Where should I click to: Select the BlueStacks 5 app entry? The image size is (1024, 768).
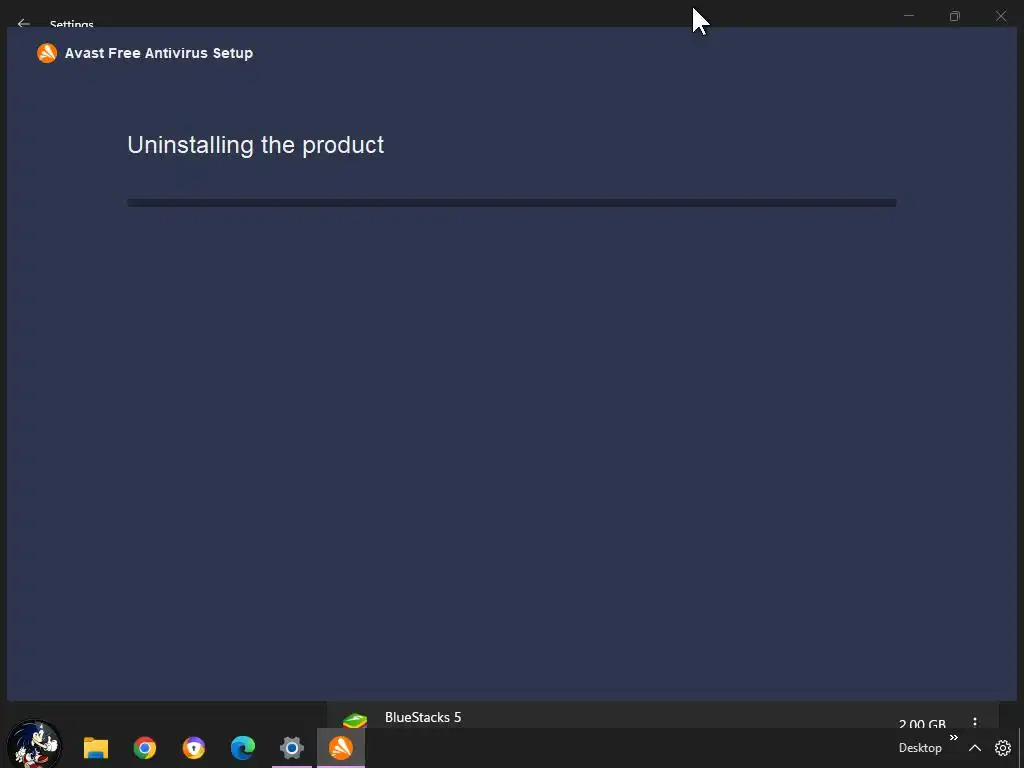coord(662,716)
